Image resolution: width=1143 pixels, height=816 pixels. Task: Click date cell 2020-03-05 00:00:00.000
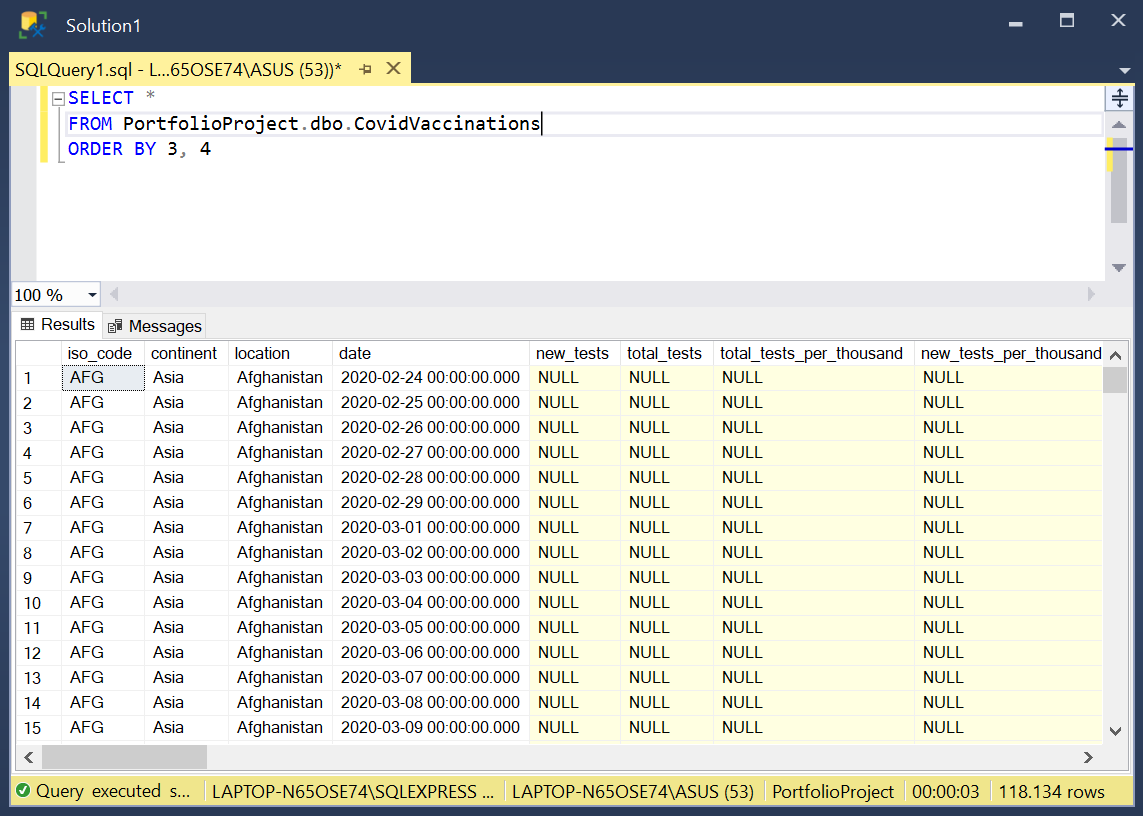[431, 628]
